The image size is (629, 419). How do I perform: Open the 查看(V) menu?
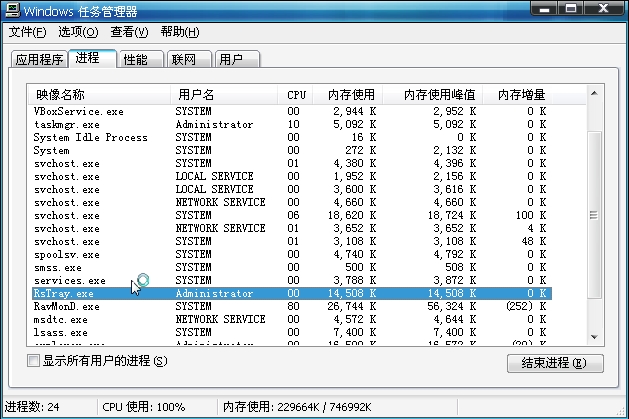(x=129, y=32)
